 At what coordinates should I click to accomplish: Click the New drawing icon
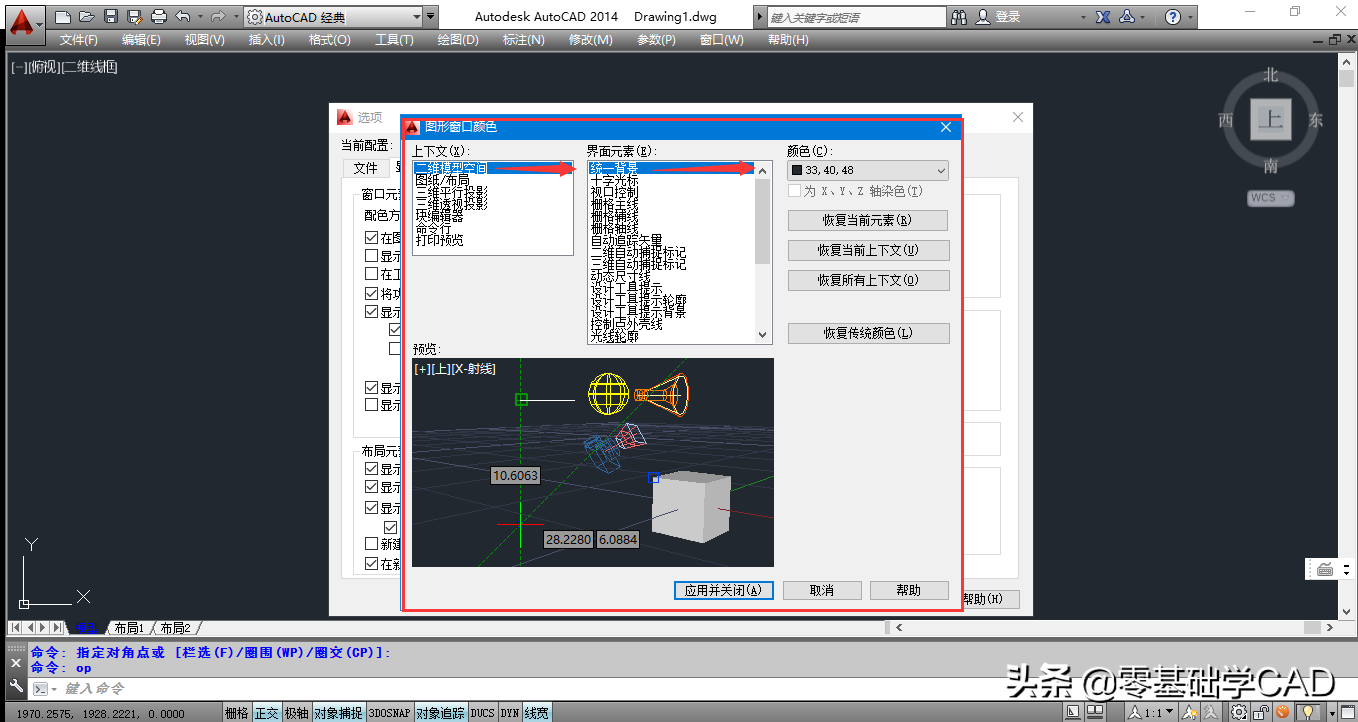click(63, 17)
